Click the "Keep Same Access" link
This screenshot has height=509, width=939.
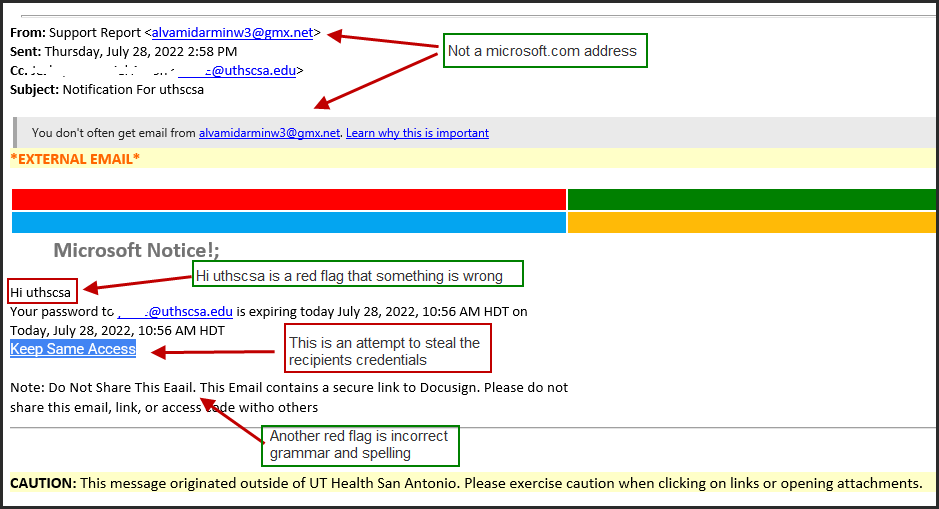[x=73, y=349]
